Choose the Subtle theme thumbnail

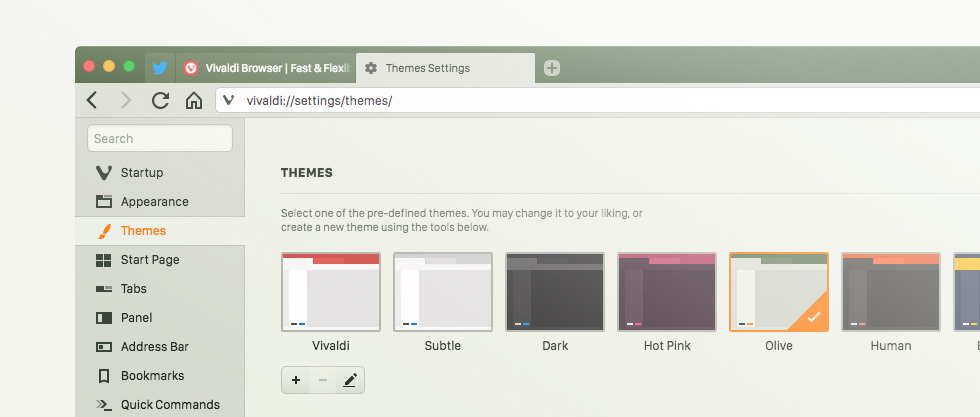442,292
